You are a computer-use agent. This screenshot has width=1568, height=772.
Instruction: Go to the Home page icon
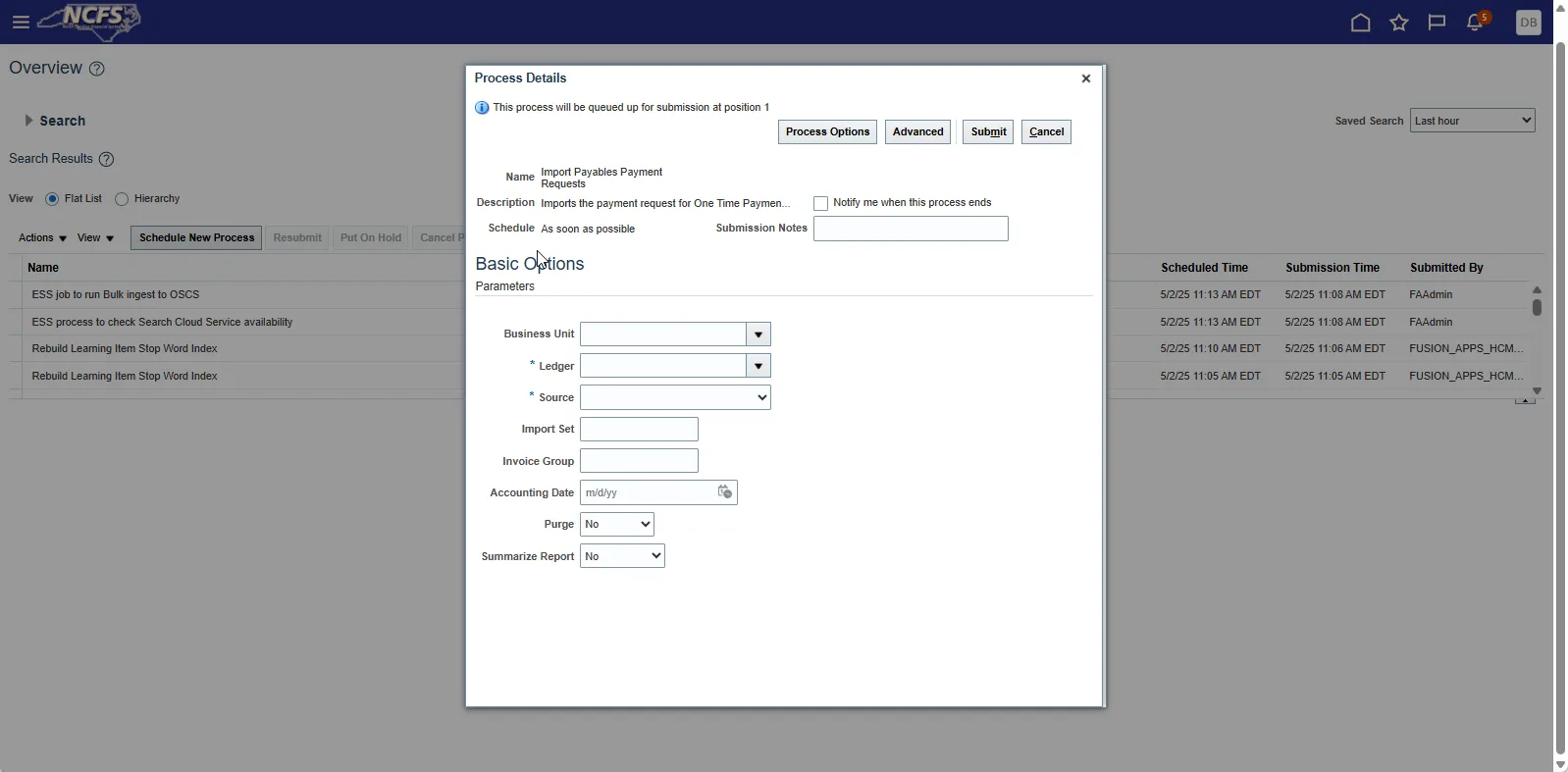(1360, 23)
